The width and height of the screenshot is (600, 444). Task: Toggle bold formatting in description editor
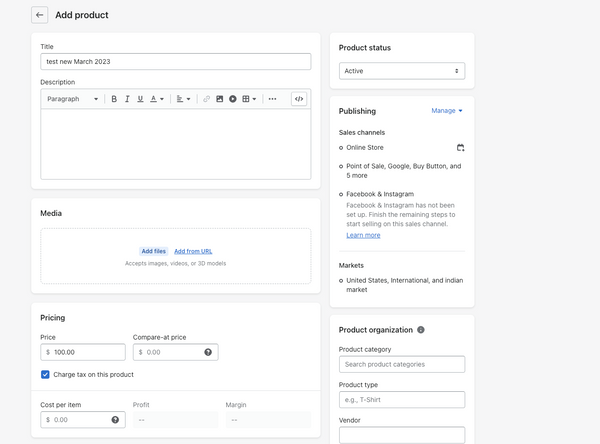point(114,99)
